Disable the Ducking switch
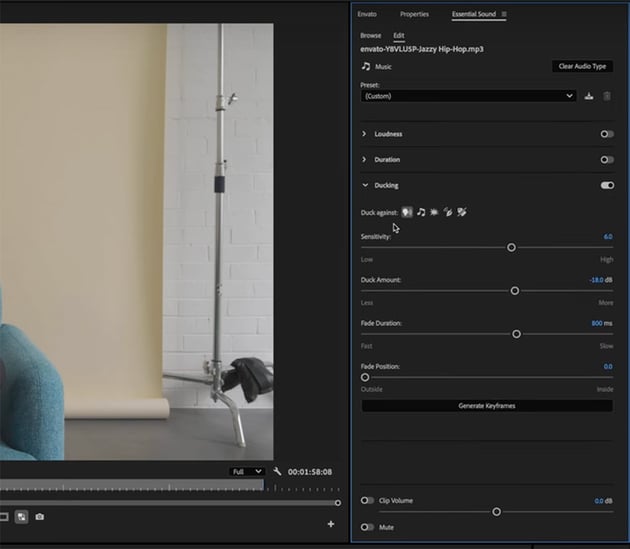This screenshot has width=630, height=549. (x=607, y=185)
